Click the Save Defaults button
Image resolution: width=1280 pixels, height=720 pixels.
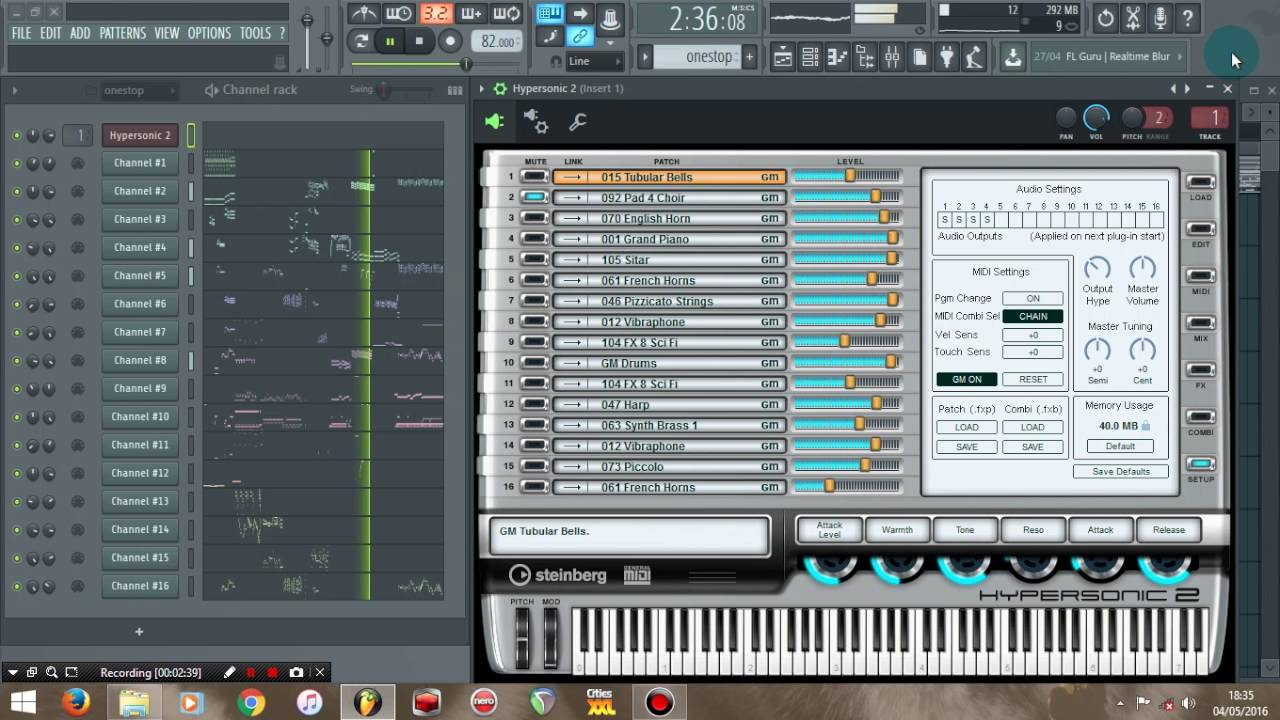(x=1120, y=471)
